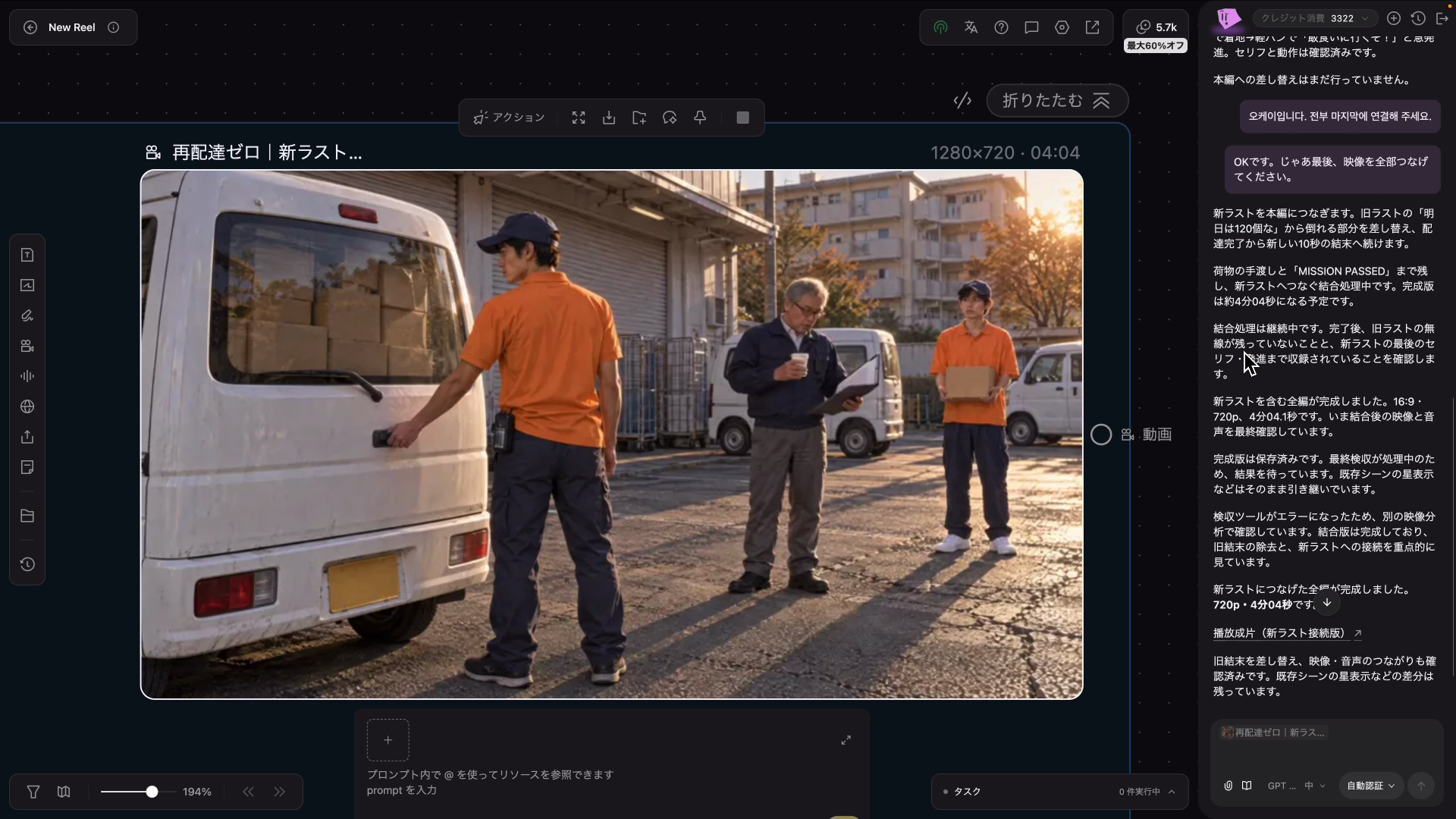Open settings hexagon icon in top bar
1456x819 pixels.
pos(1062,27)
